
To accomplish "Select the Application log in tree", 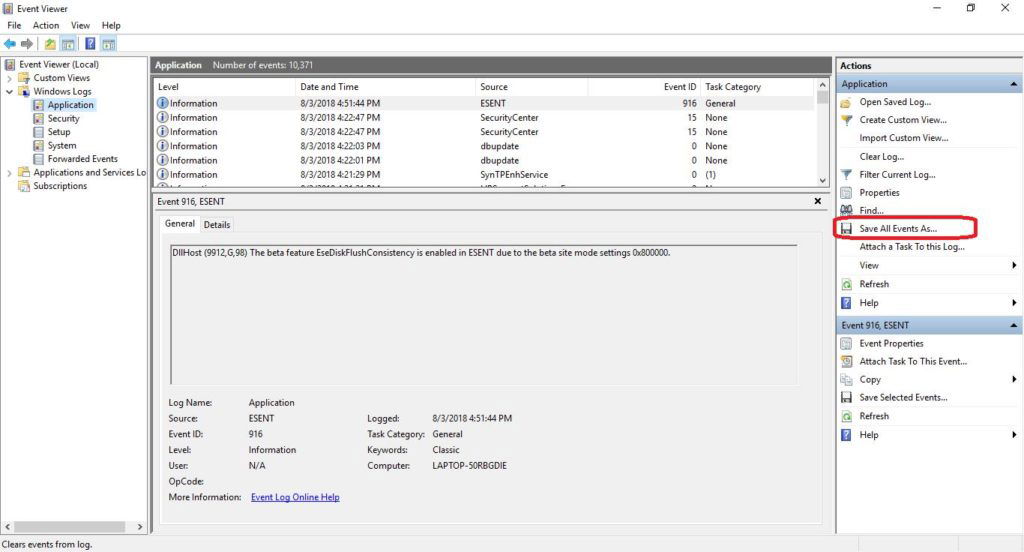I will (x=71, y=105).
